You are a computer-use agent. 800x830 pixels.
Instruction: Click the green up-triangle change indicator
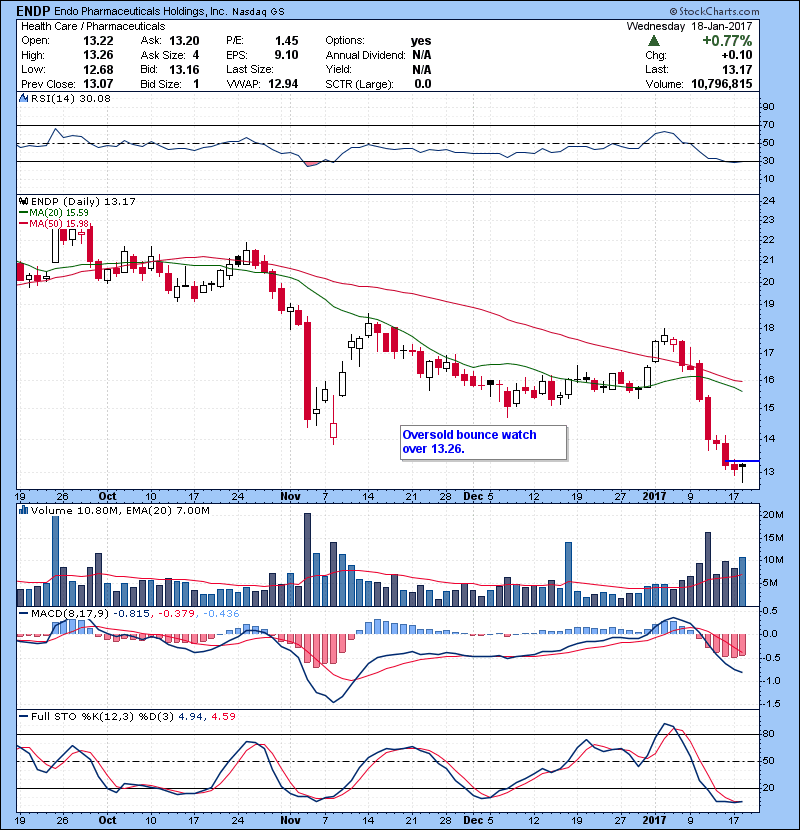tap(654, 41)
